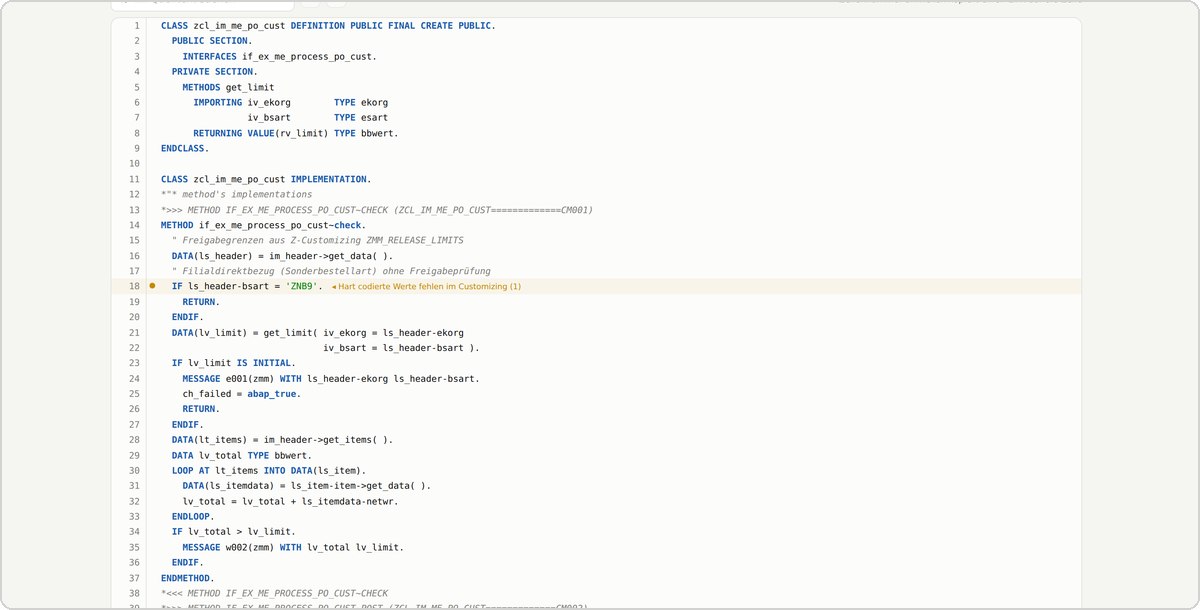The height and width of the screenshot is (610, 1200).
Task: Click line number 14 in the gutter
Action: 134,225
